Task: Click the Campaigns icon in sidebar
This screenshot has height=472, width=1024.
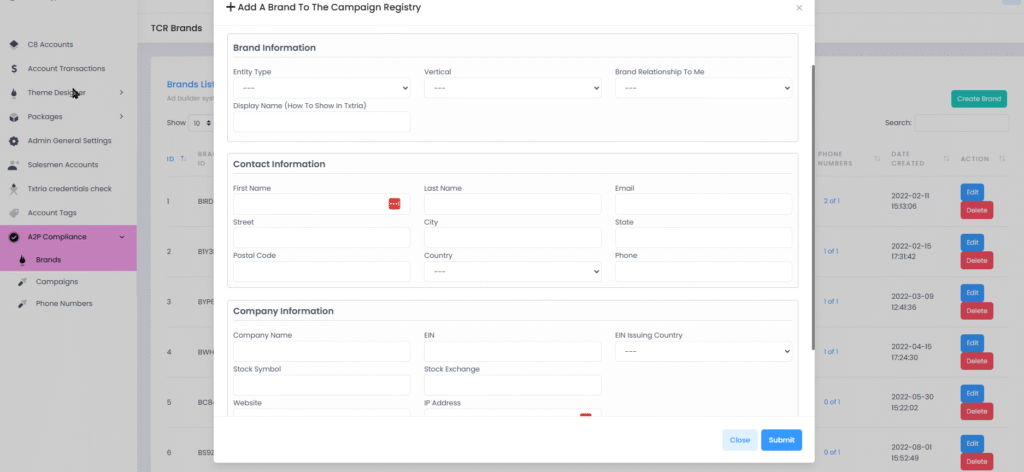Action: [x=22, y=282]
